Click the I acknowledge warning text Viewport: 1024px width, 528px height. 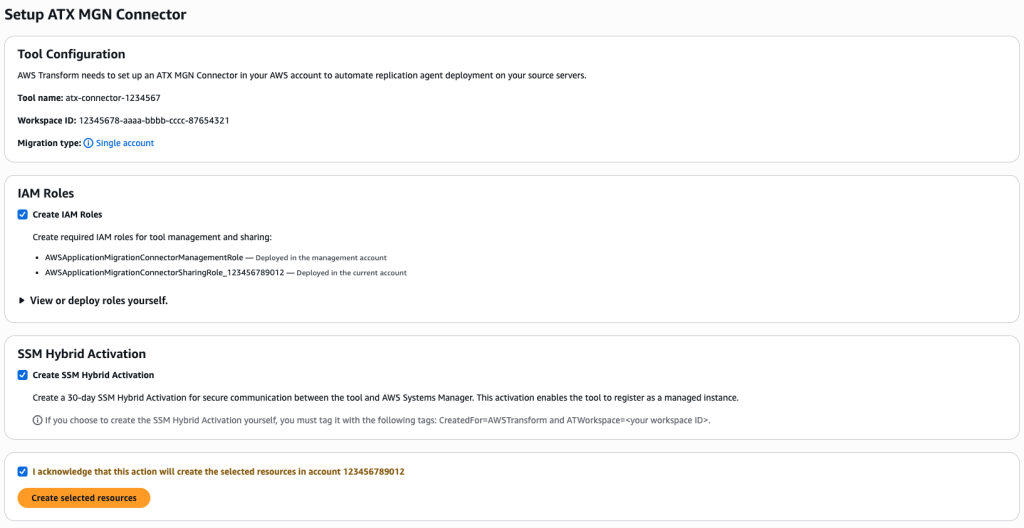pos(218,471)
